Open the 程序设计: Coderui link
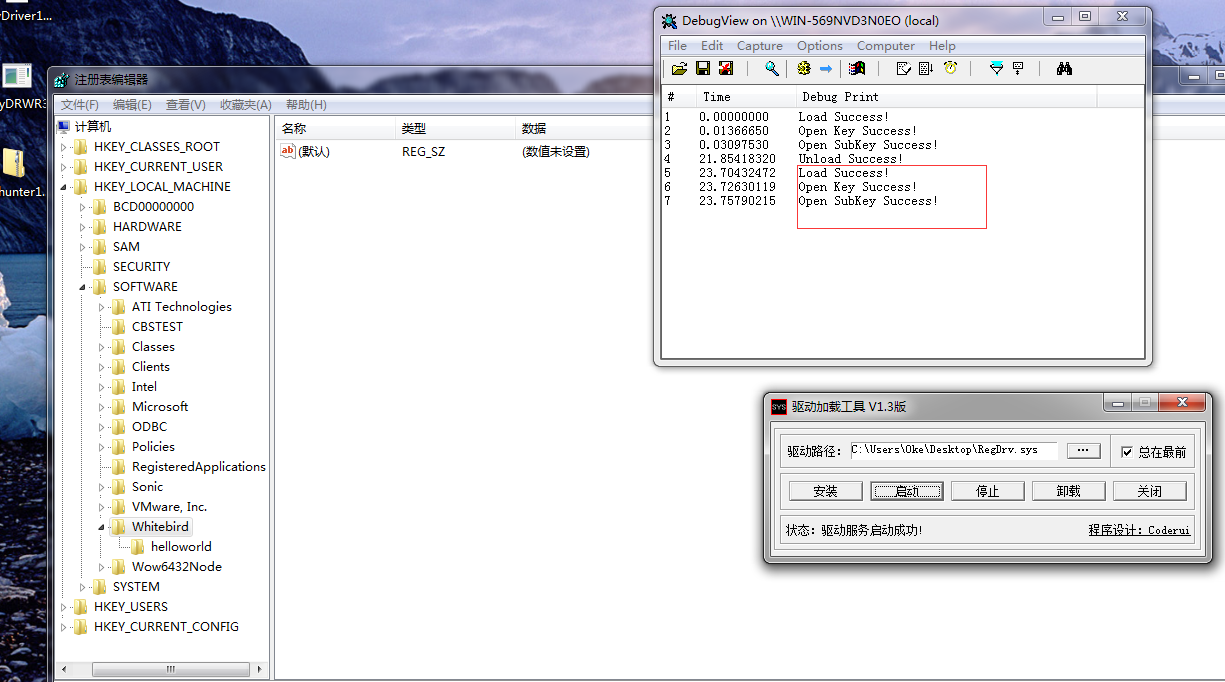The width and height of the screenshot is (1225, 682). pyautogui.click(x=1139, y=530)
